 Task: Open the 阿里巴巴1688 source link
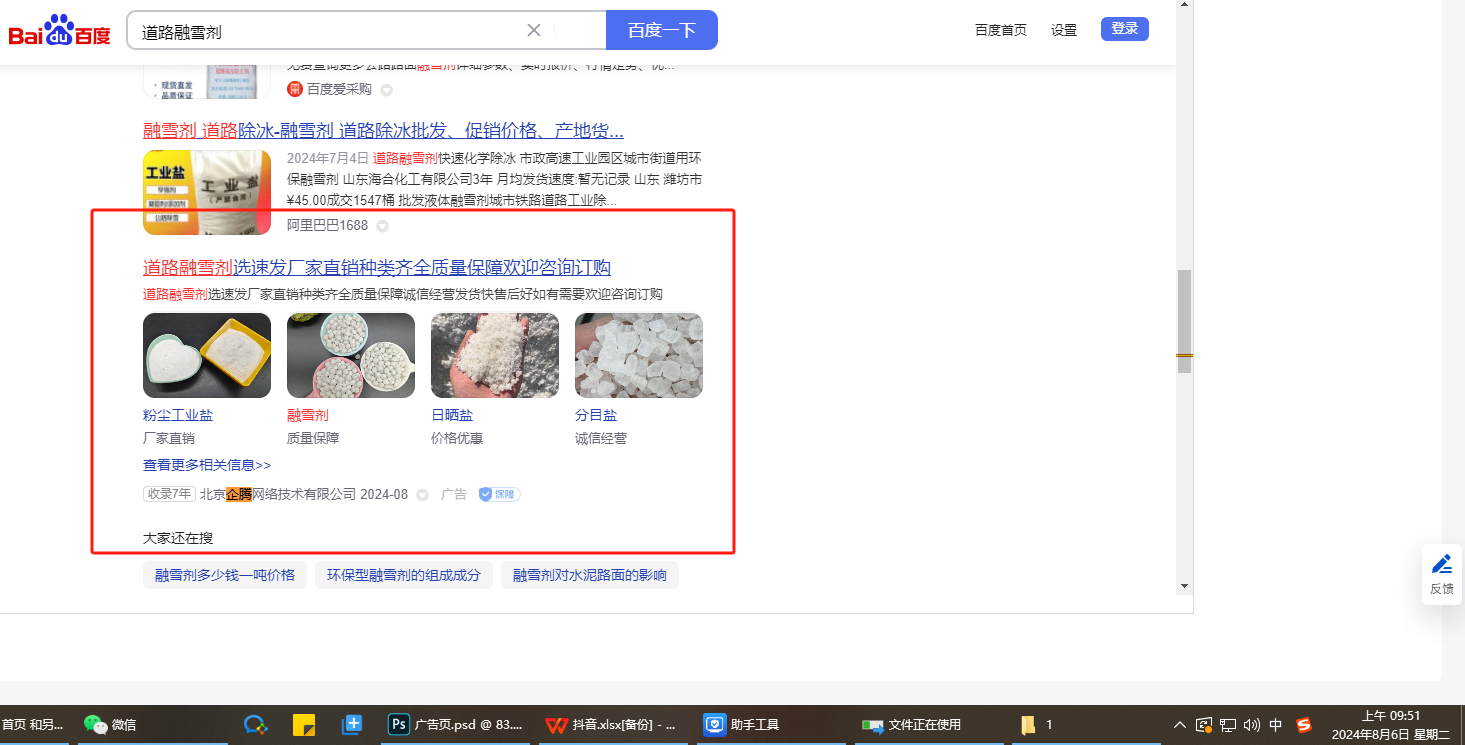(x=327, y=225)
